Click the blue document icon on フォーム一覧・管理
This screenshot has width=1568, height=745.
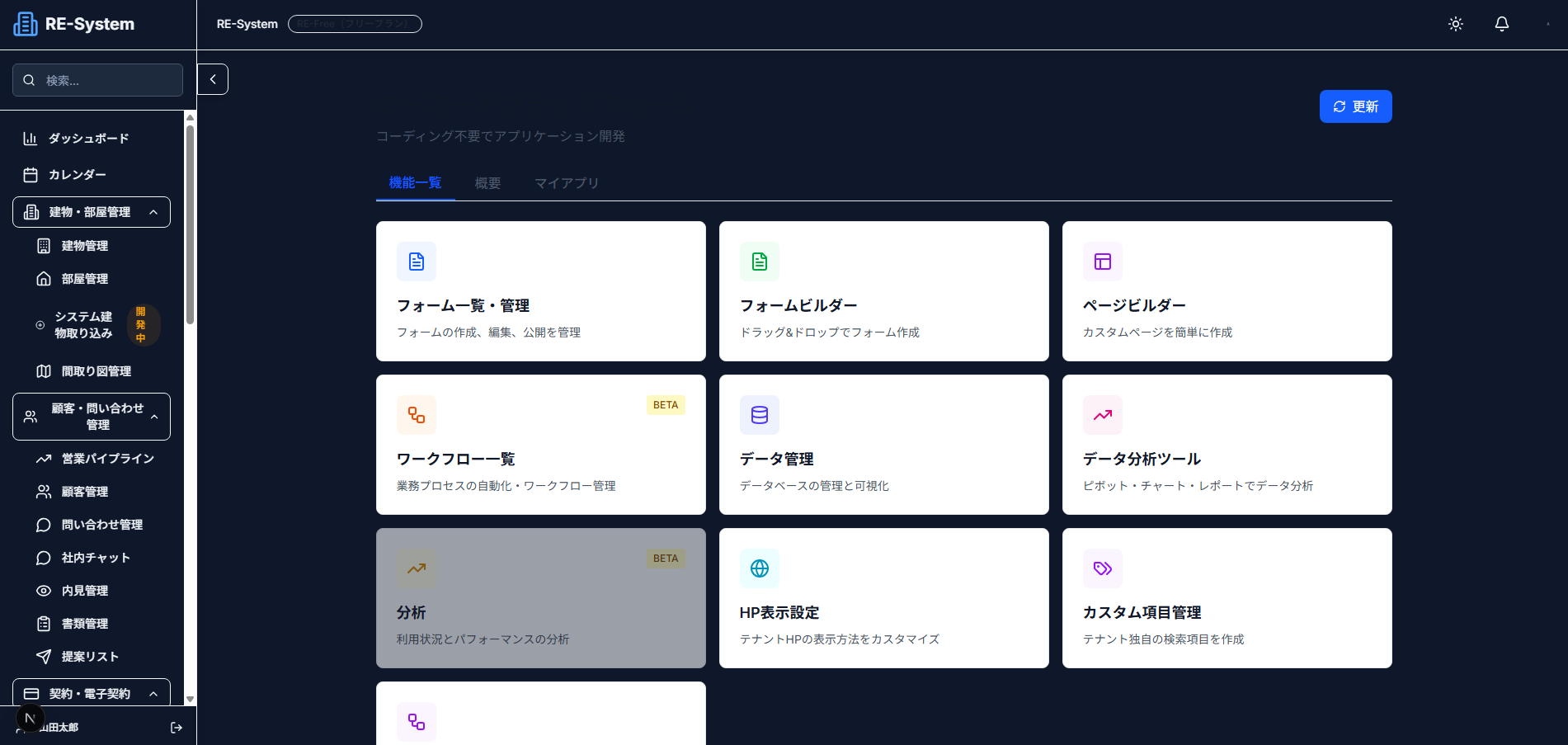tap(417, 262)
